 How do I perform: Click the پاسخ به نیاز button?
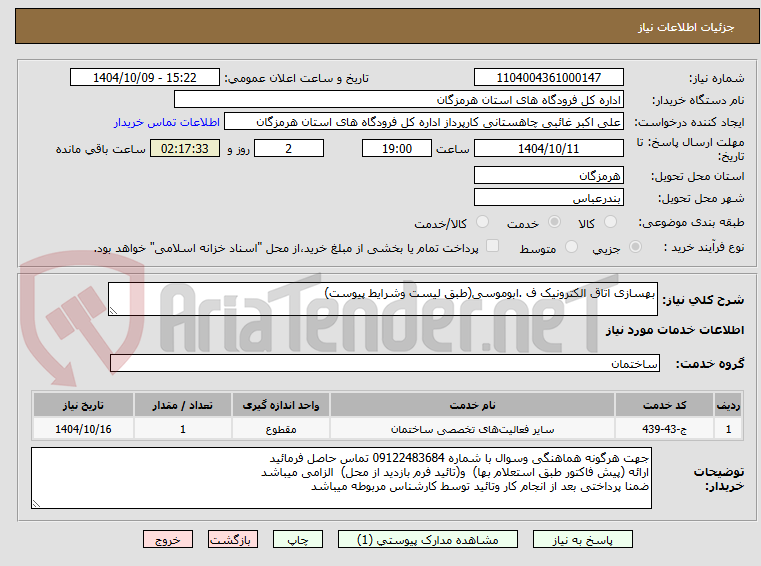pos(582,539)
